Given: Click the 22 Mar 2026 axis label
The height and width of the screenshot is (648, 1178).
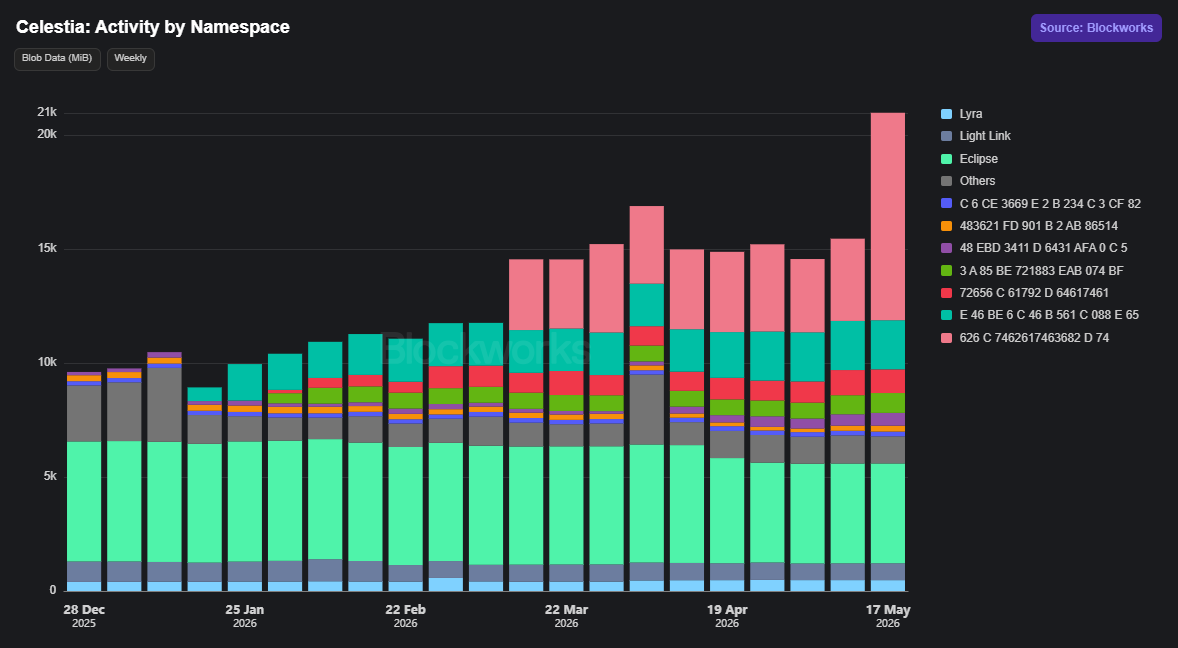Looking at the screenshot, I should (x=566, y=616).
